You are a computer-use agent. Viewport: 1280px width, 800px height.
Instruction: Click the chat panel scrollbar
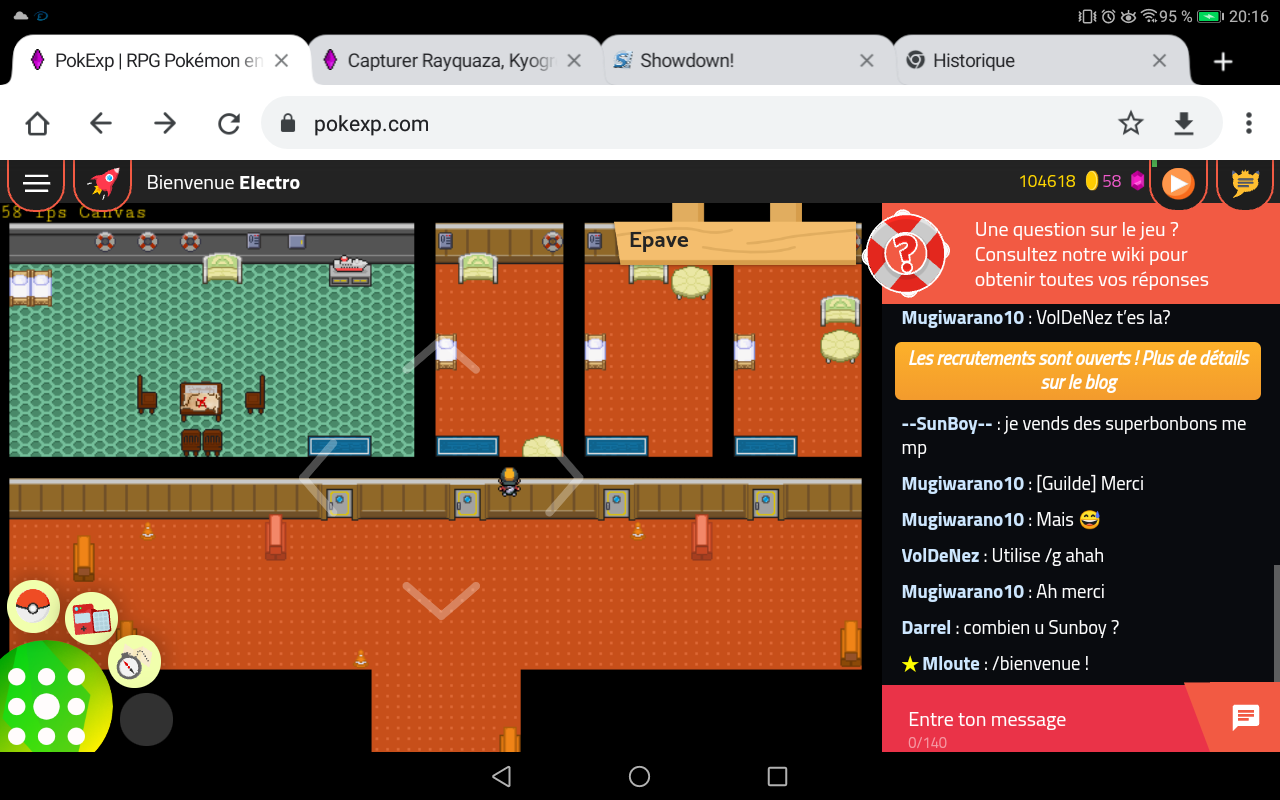coord(1275,622)
